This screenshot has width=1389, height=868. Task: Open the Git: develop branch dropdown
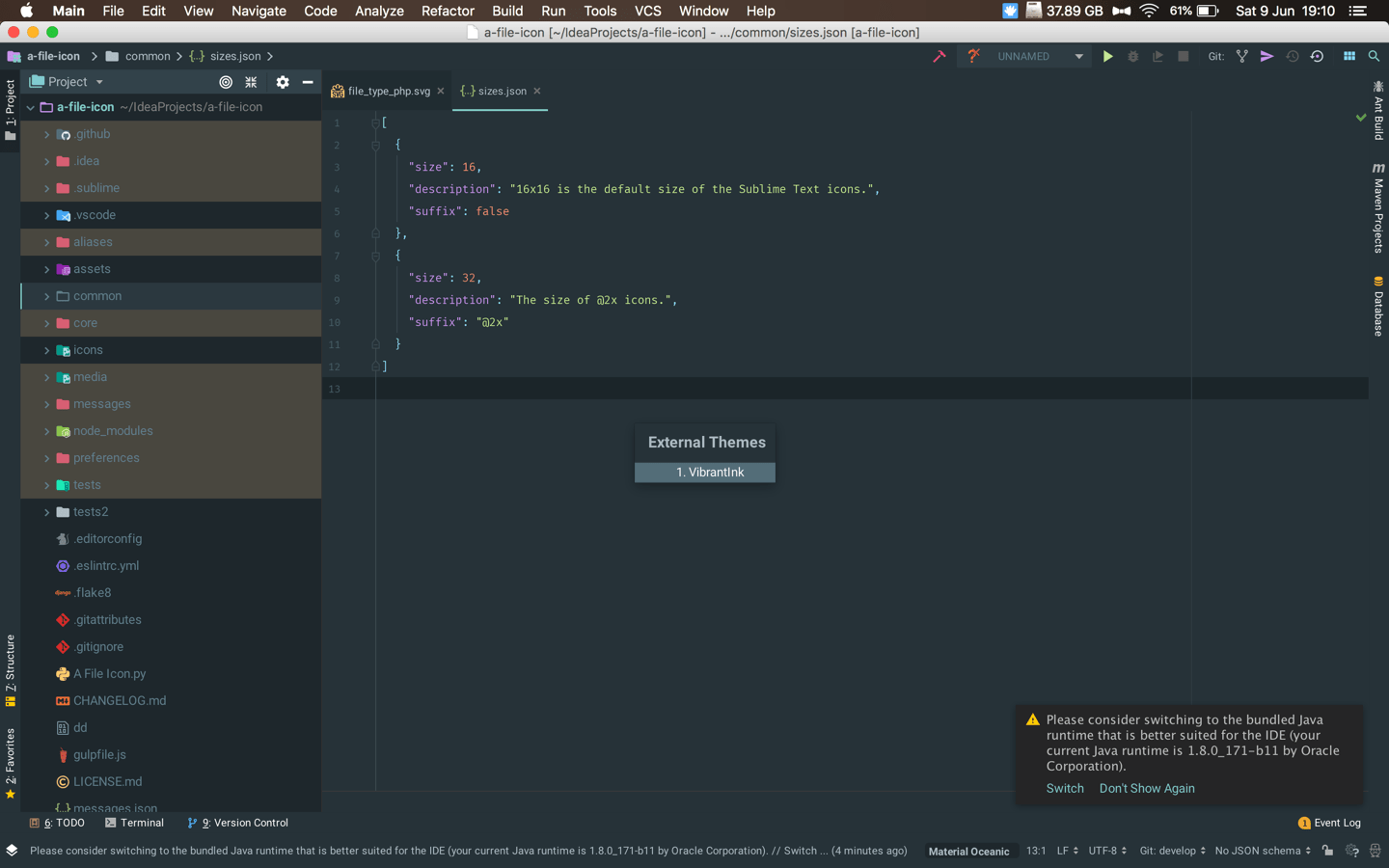(x=1172, y=851)
